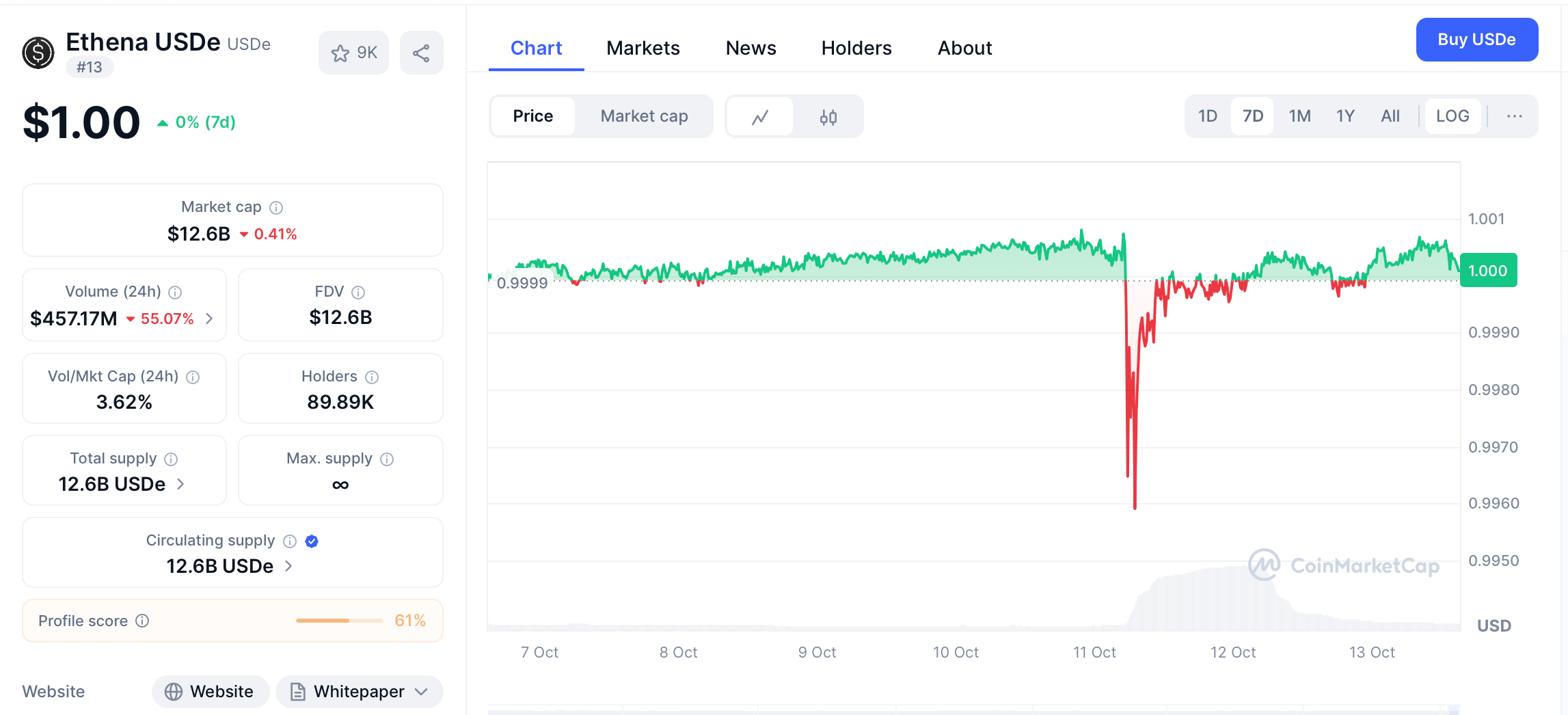Switch to line chart view icon
This screenshot has width=1568, height=715.
tap(760, 117)
